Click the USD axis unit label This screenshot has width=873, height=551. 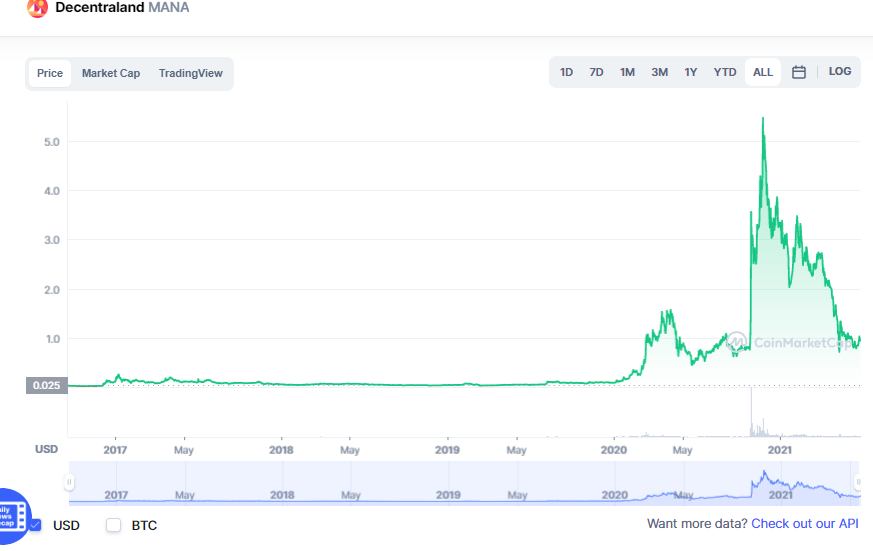click(47, 449)
